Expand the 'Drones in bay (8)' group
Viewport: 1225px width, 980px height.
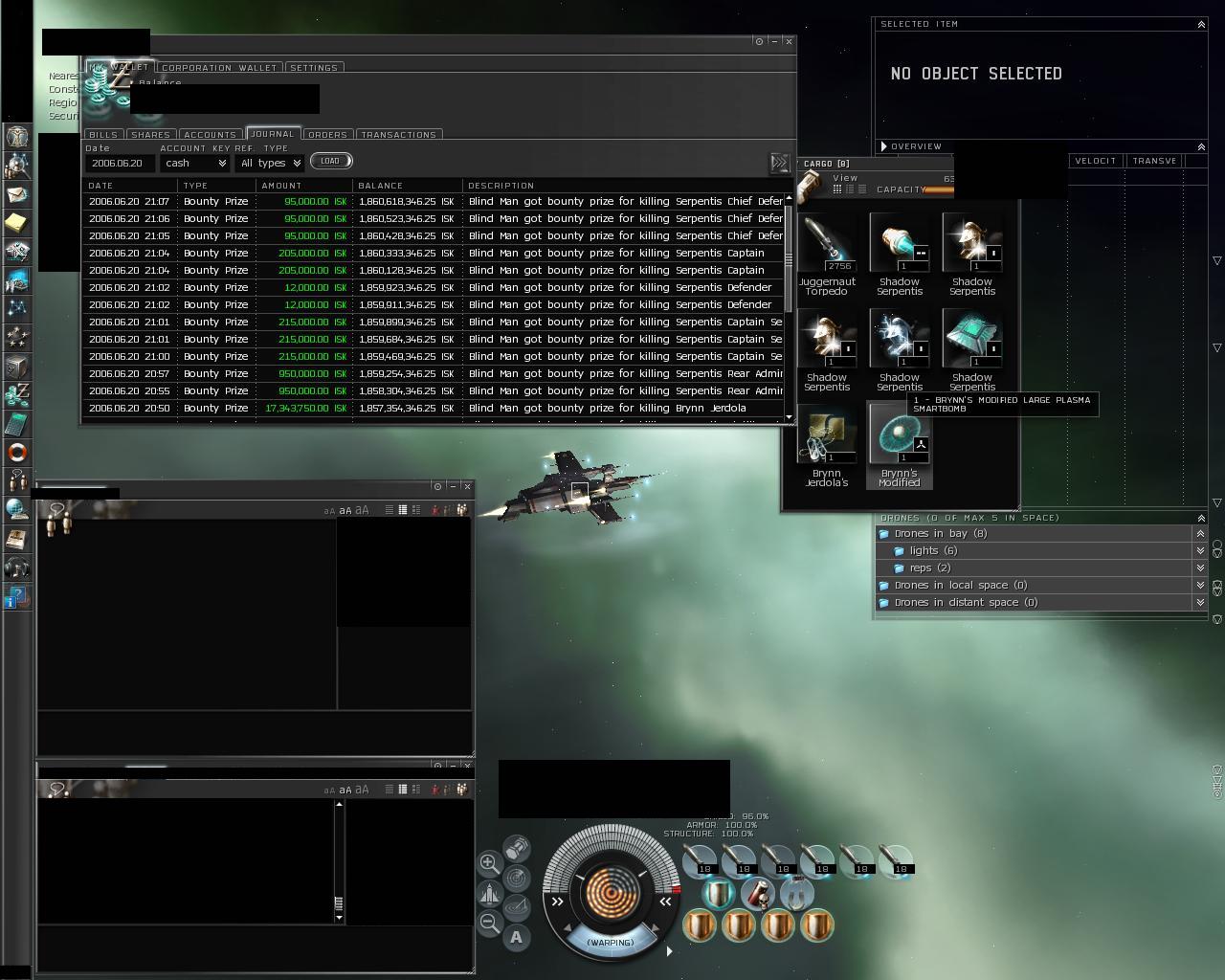point(1200,534)
